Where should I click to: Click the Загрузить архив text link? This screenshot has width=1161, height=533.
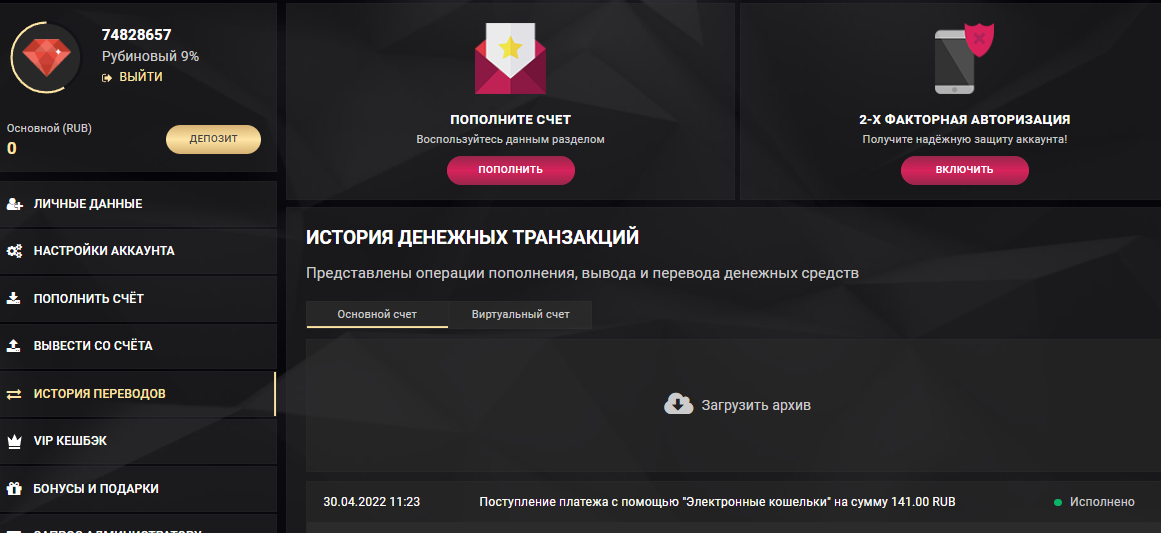coord(756,406)
